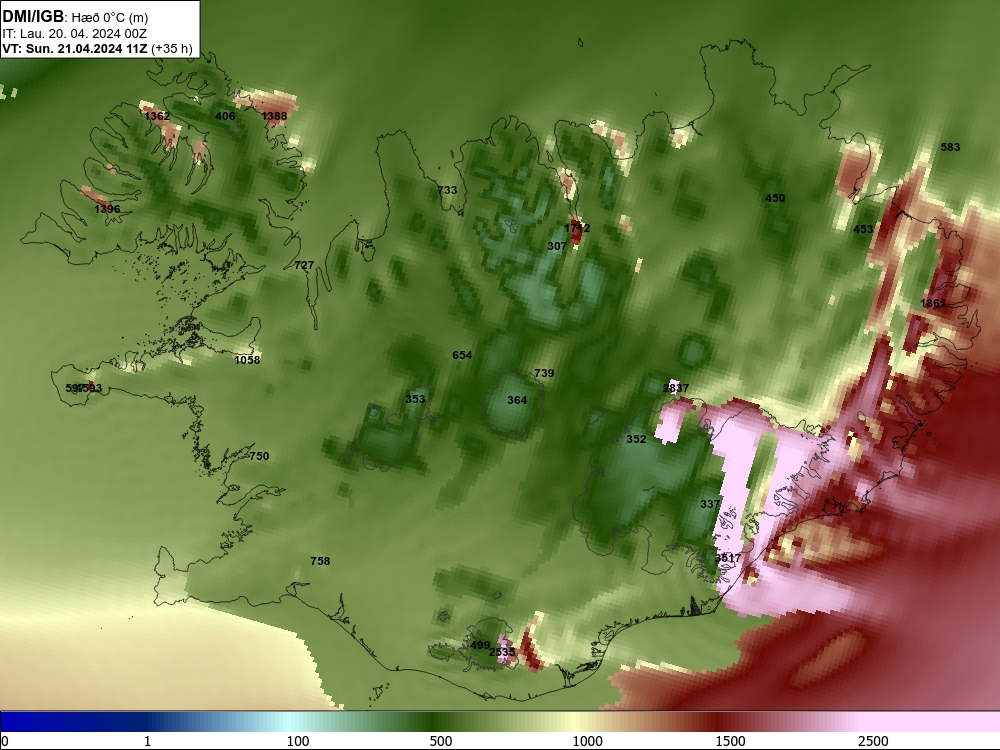Click legend tick label 1500
Screen dimensions: 1000x750
pyautogui.click(x=730, y=741)
